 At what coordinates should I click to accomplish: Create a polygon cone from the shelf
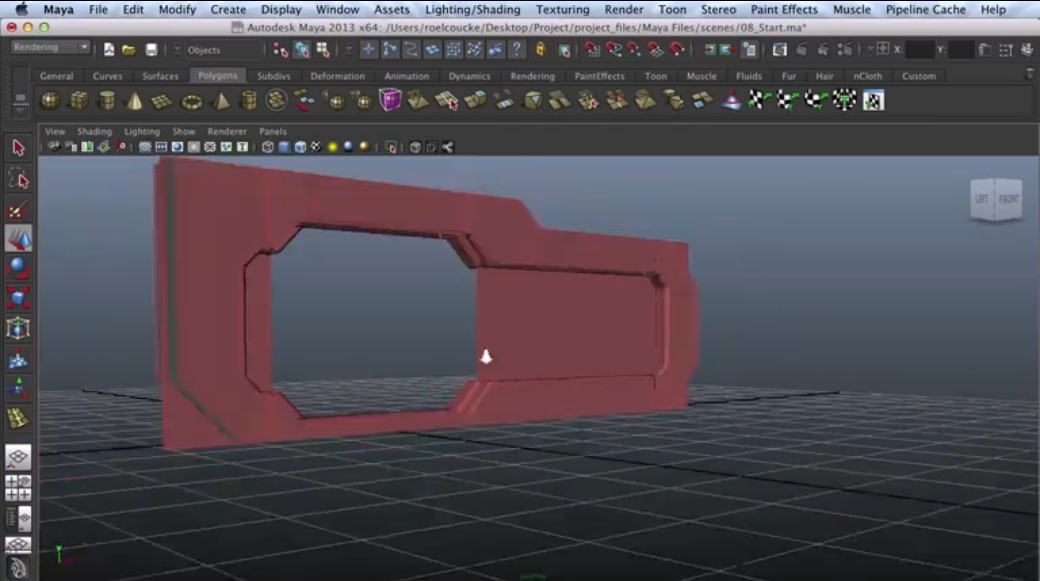(x=135, y=101)
